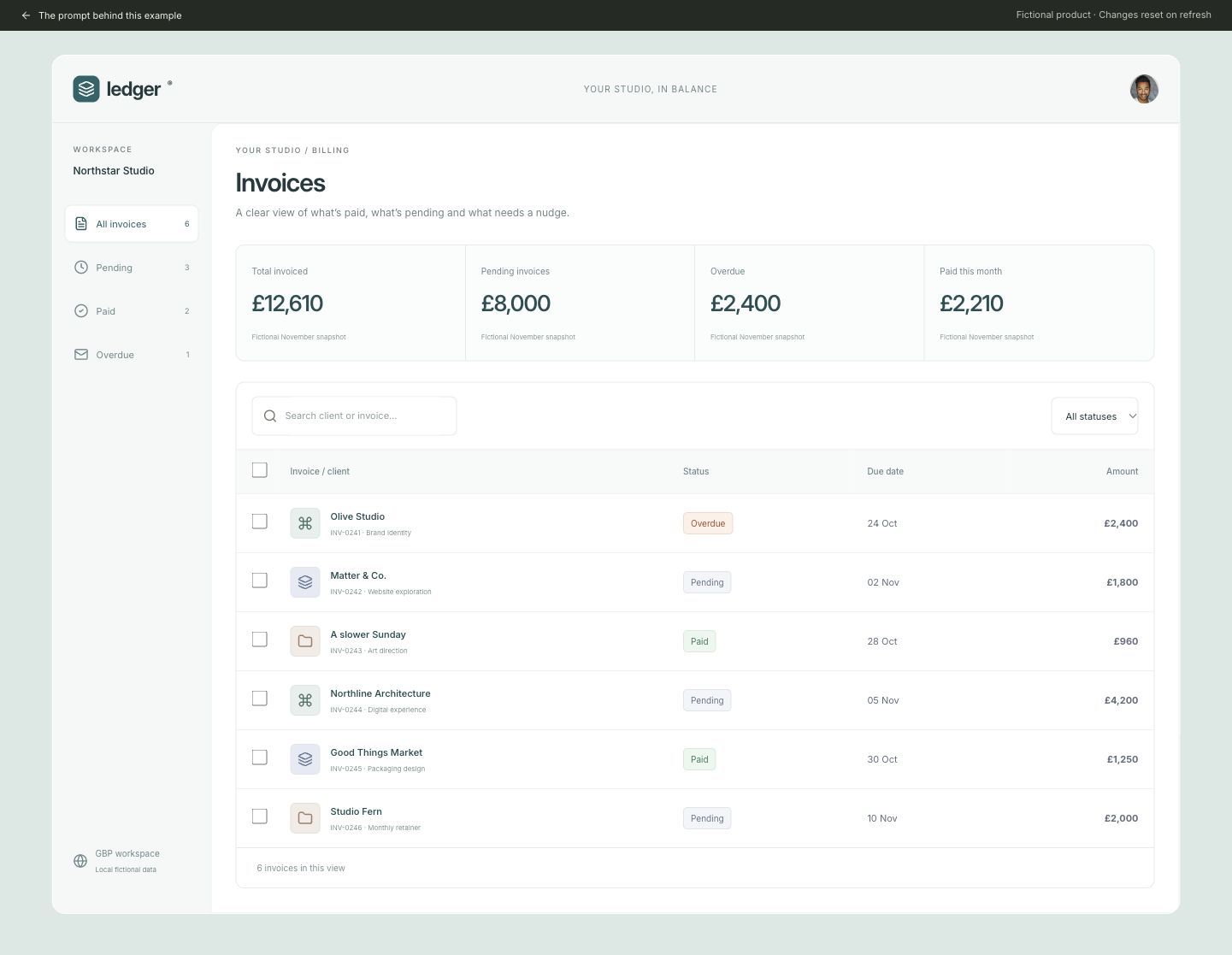Click the Studio Fern folder icon

305,818
